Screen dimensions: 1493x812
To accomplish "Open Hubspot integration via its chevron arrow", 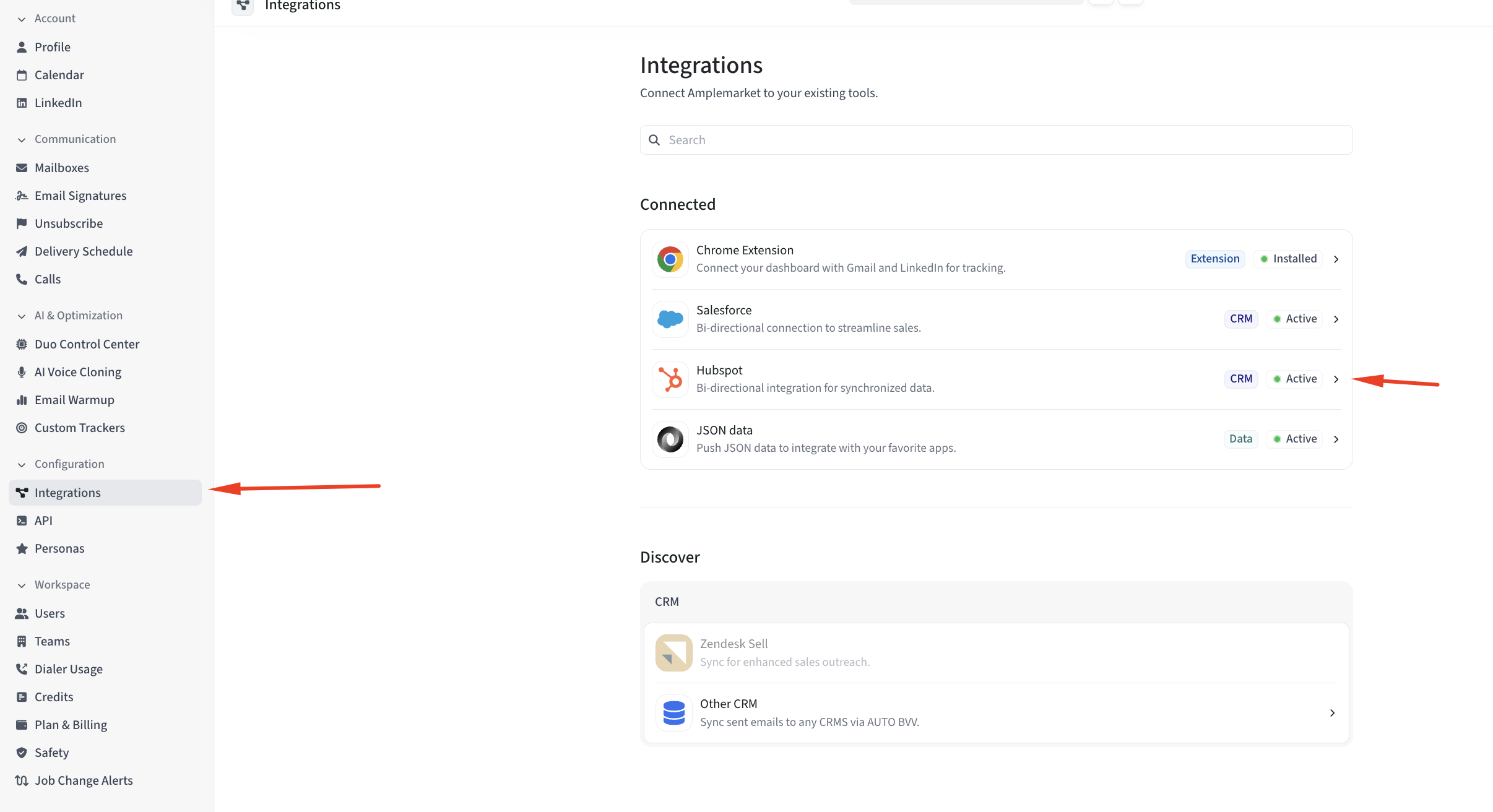I will click(x=1336, y=379).
